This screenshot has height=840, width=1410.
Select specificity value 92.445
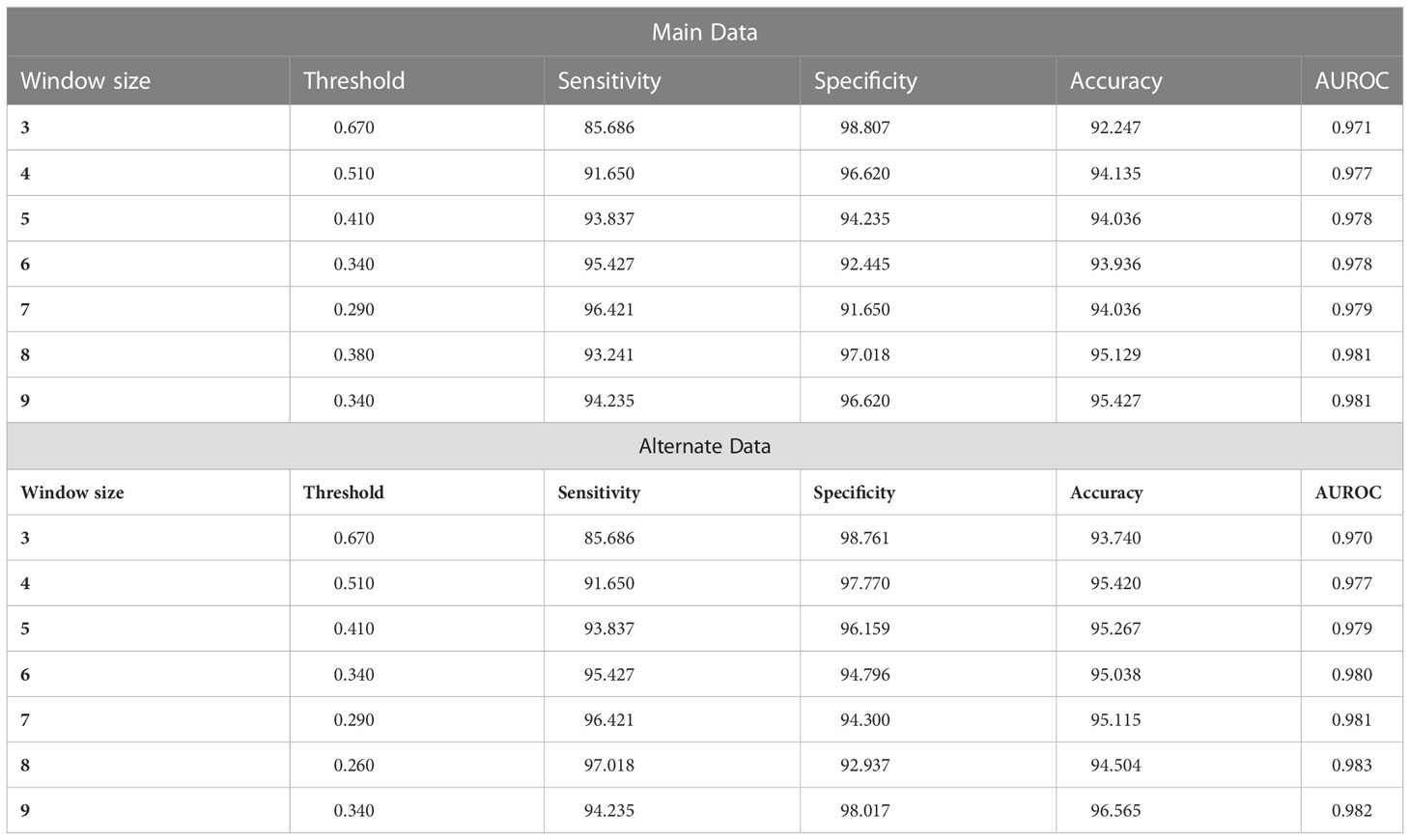click(864, 265)
